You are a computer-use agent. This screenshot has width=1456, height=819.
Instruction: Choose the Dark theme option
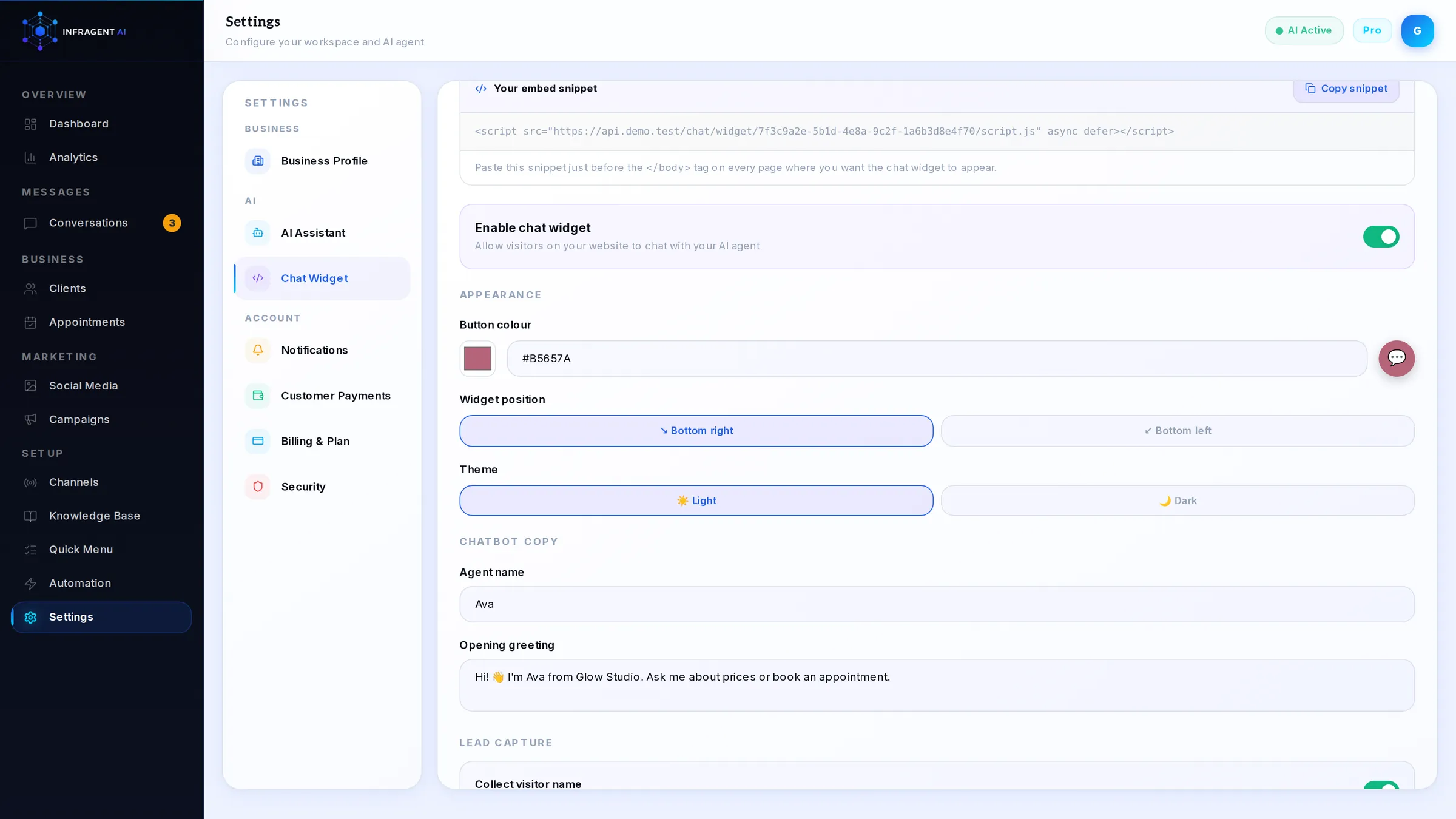pyautogui.click(x=1178, y=500)
